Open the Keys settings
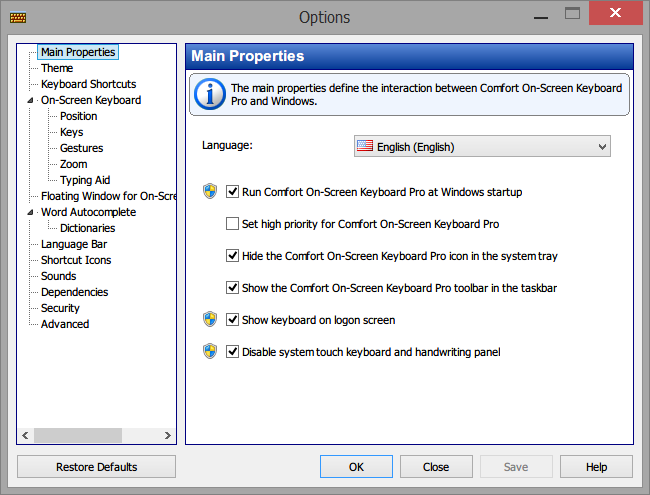650x495 pixels. tap(72, 132)
